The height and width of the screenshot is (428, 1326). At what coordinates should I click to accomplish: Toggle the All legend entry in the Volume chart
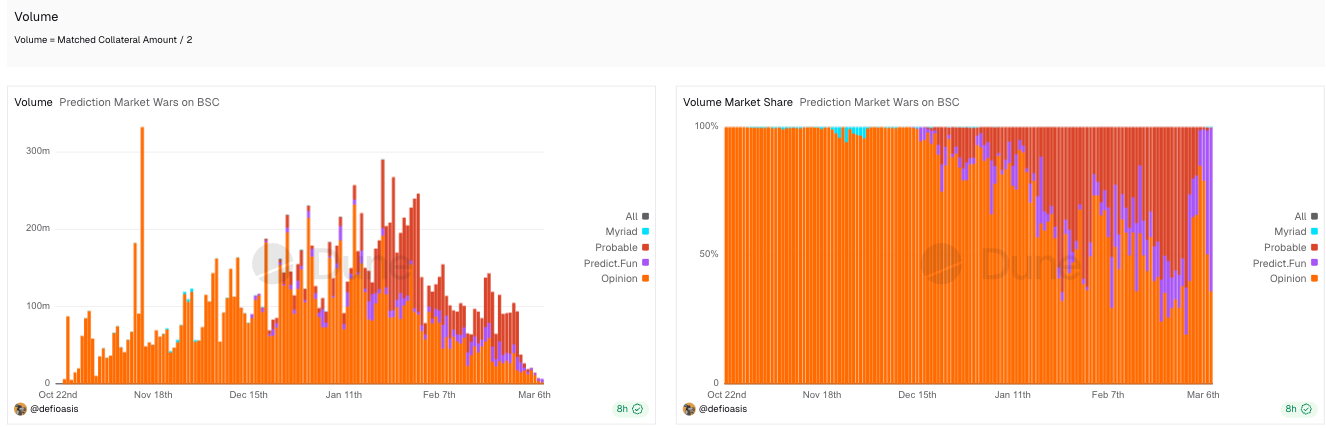coord(630,216)
